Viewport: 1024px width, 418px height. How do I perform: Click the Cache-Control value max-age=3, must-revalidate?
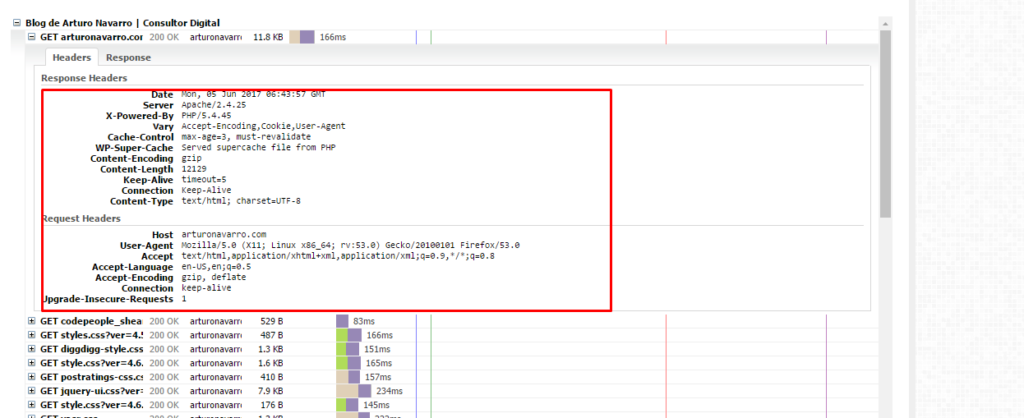click(x=246, y=137)
